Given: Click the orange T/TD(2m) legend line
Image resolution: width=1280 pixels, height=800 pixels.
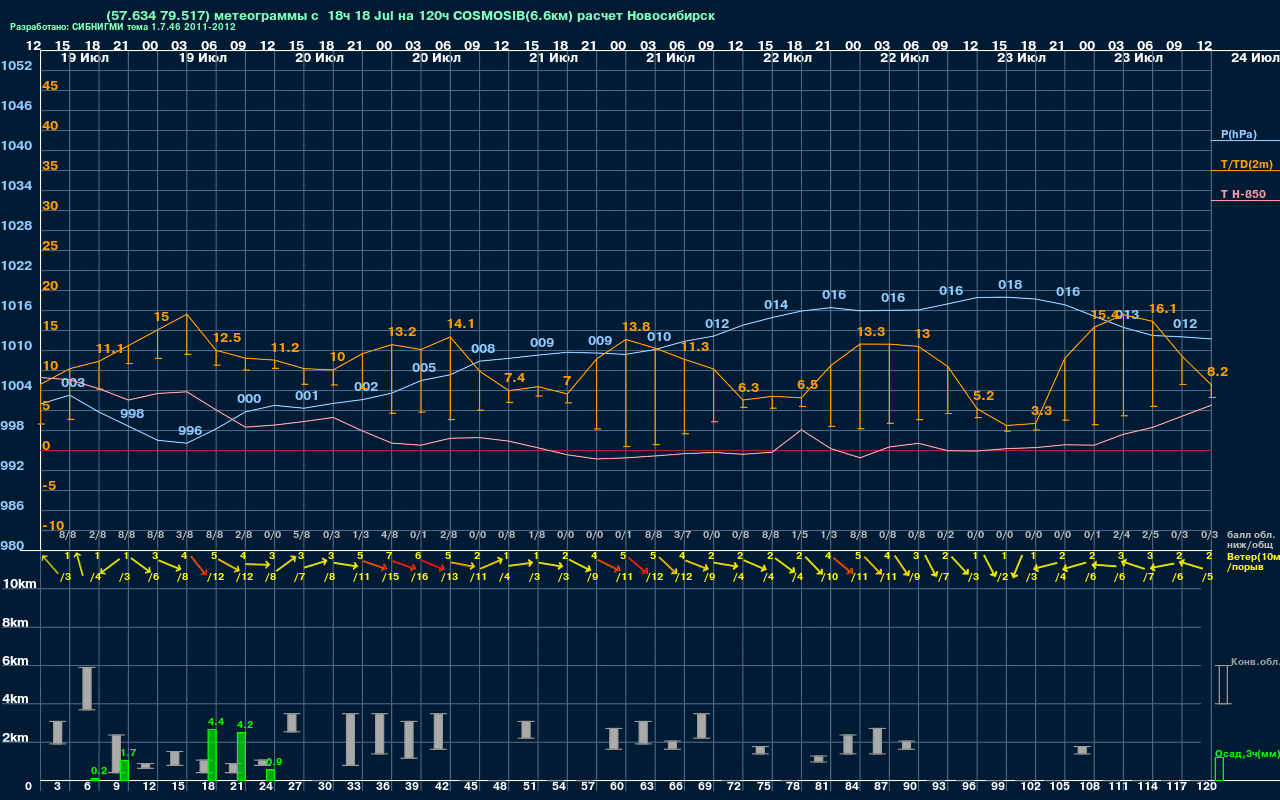Looking at the screenshot, I should click(x=1245, y=171).
